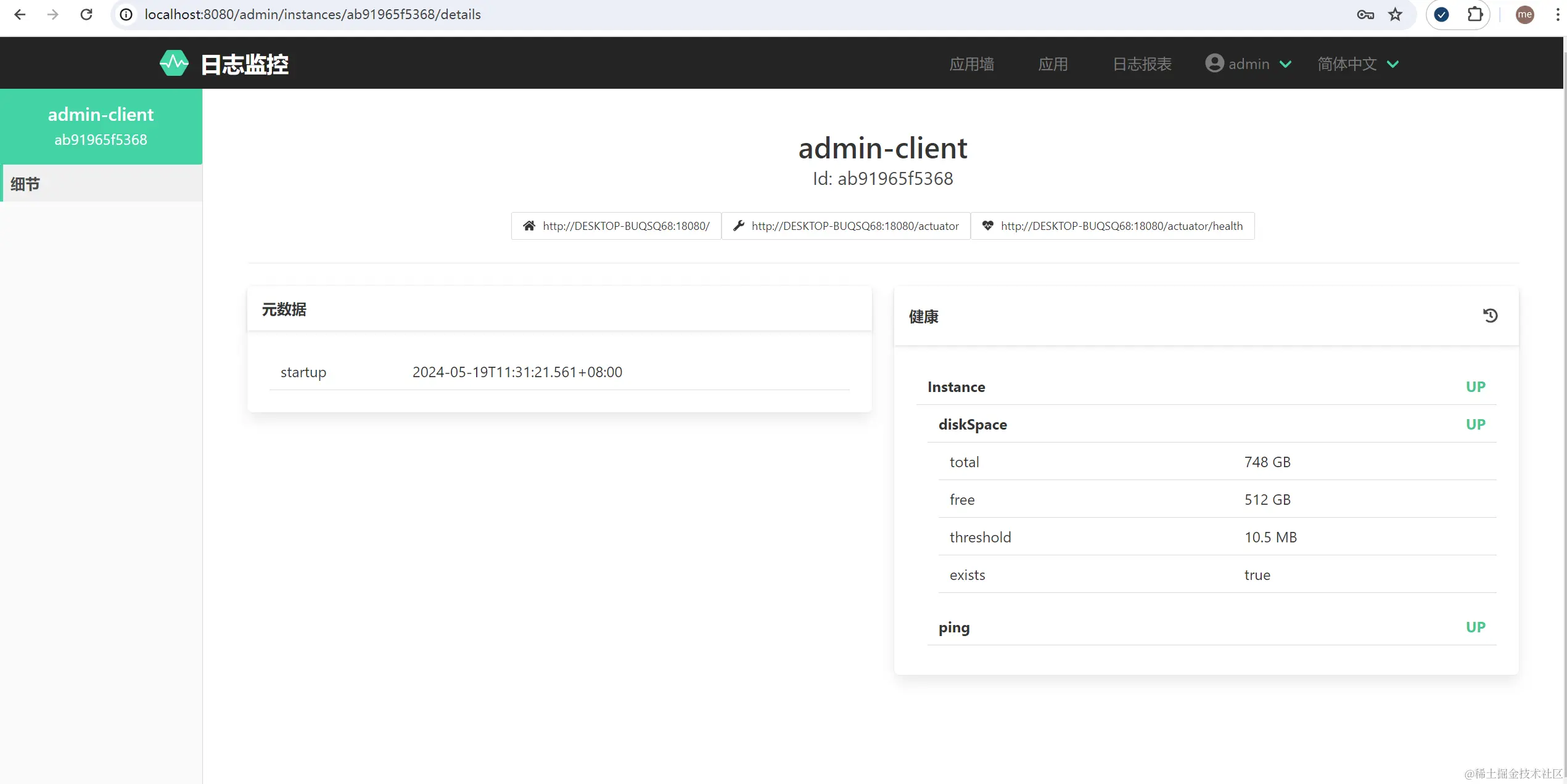The width and height of the screenshot is (1567, 784).
Task: Go back with the browser back arrow
Action: [x=20, y=14]
